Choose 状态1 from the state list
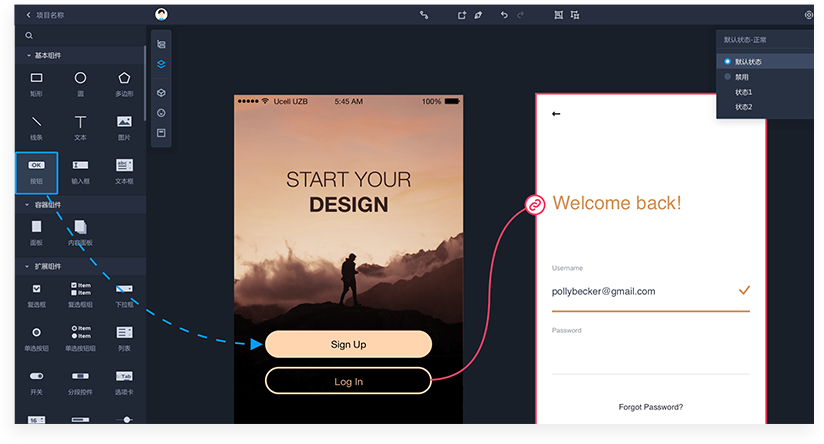Image resolution: width=824 pixels, height=444 pixels. [x=743, y=92]
